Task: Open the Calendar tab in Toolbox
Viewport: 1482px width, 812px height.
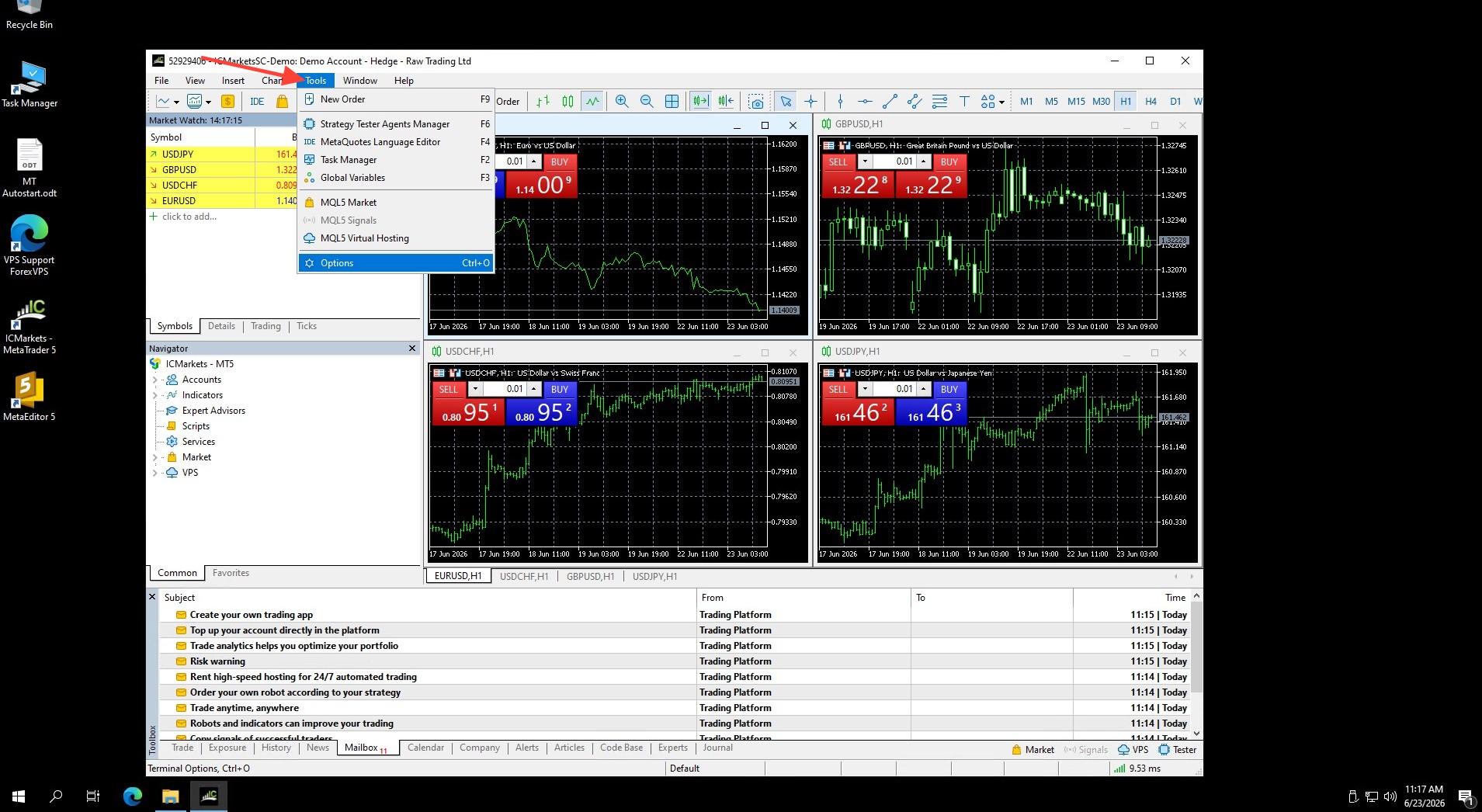Action: pyautogui.click(x=425, y=748)
